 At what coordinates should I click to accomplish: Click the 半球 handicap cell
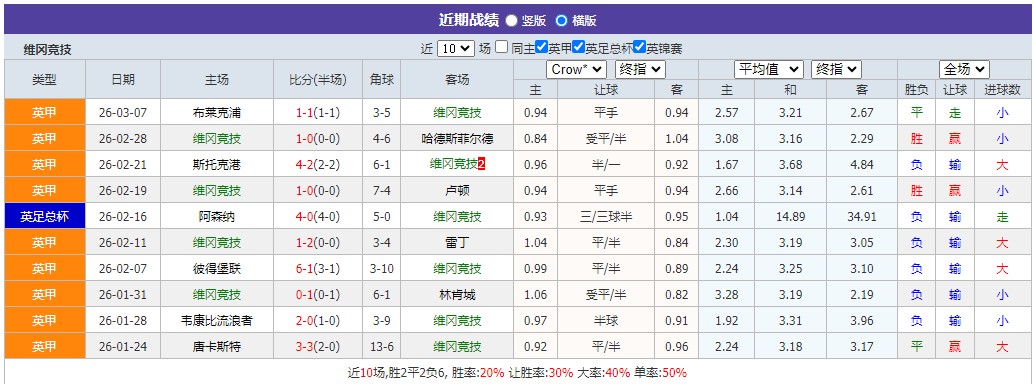606,321
